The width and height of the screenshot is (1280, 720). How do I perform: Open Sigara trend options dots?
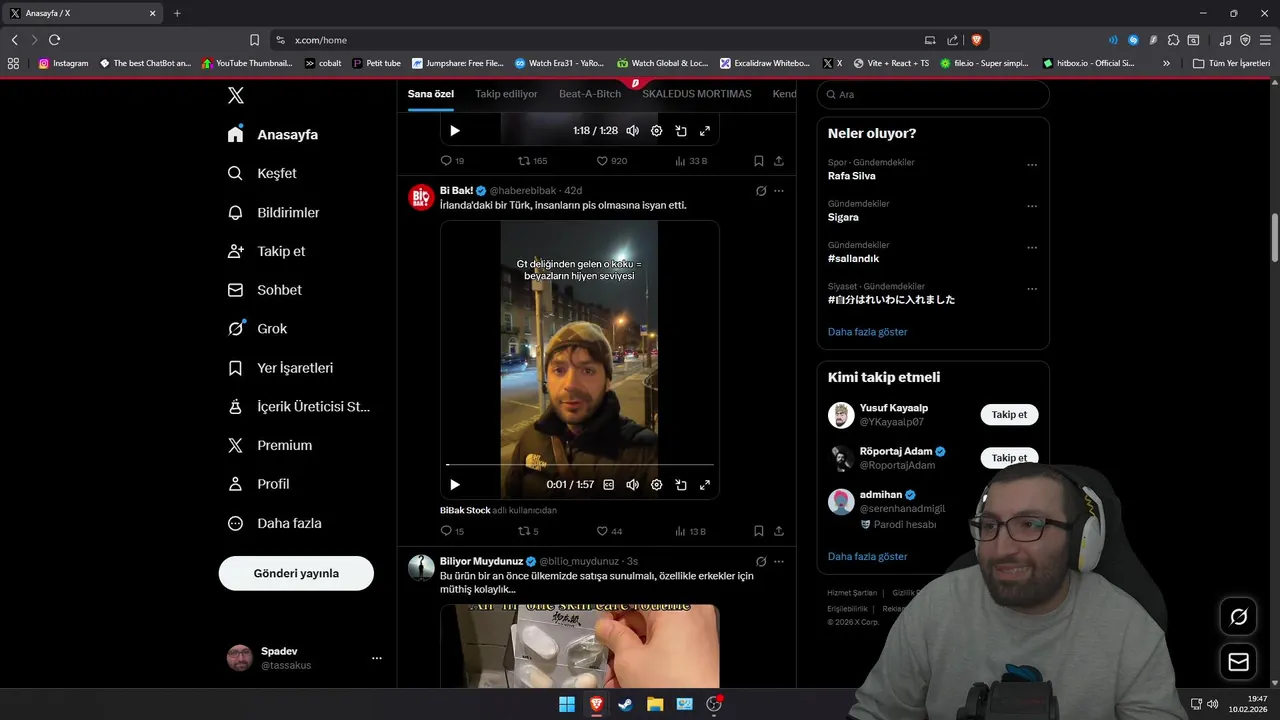click(1032, 206)
